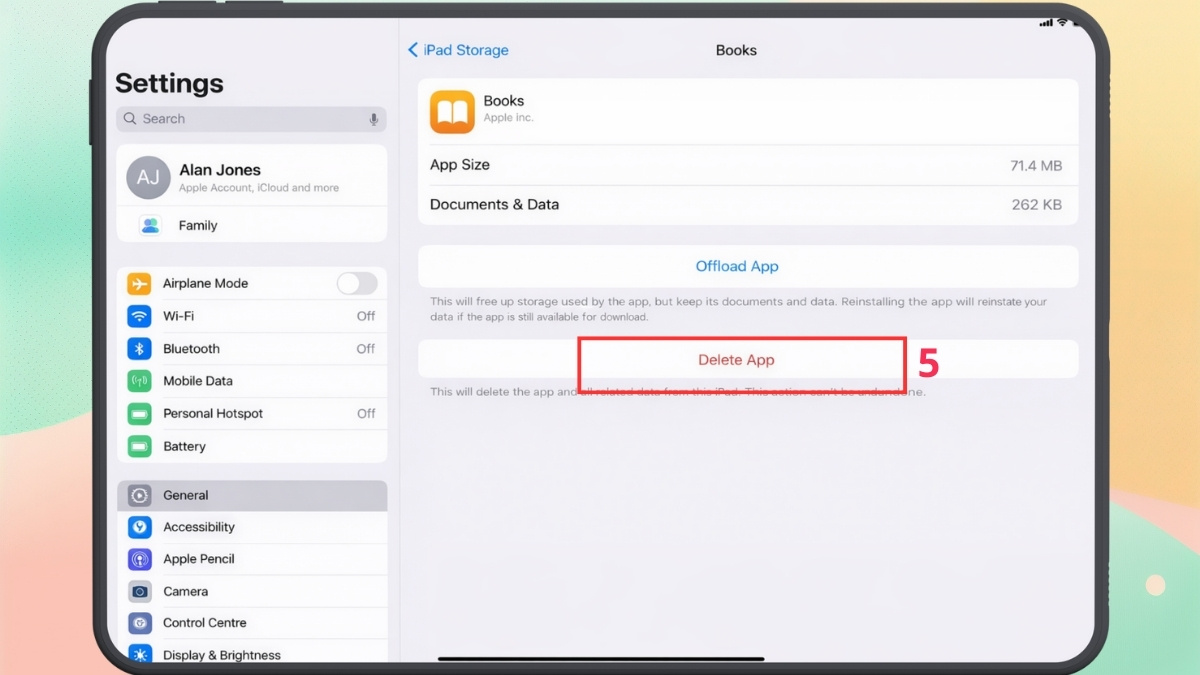1200x675 pixels.
Task: Open Mobile Data settings icon
Action: coord(141,381)
